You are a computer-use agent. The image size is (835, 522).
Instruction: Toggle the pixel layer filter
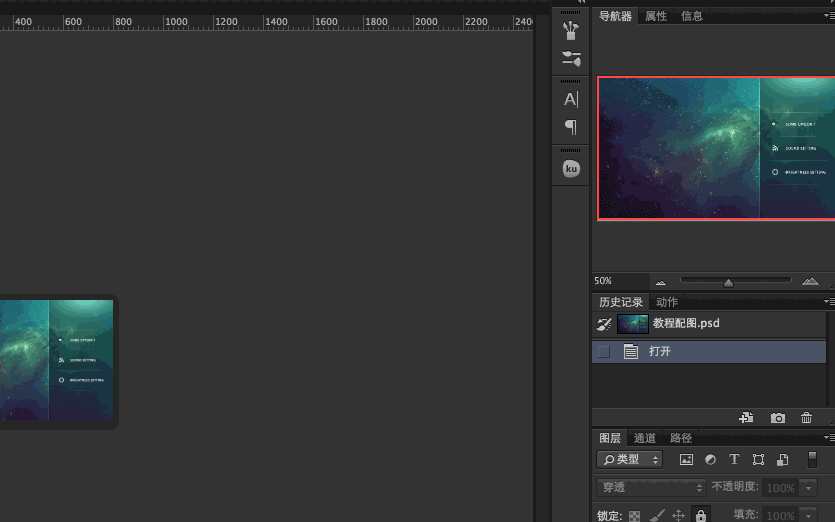click(x=686, y=460)
